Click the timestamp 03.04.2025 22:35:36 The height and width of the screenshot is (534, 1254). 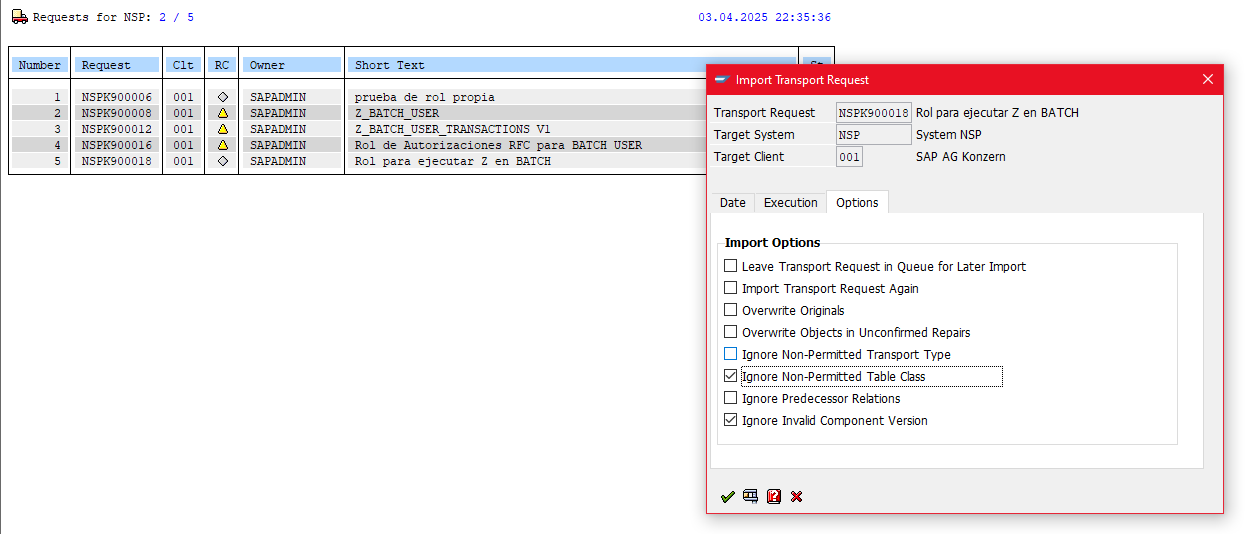tap(765, 17)
